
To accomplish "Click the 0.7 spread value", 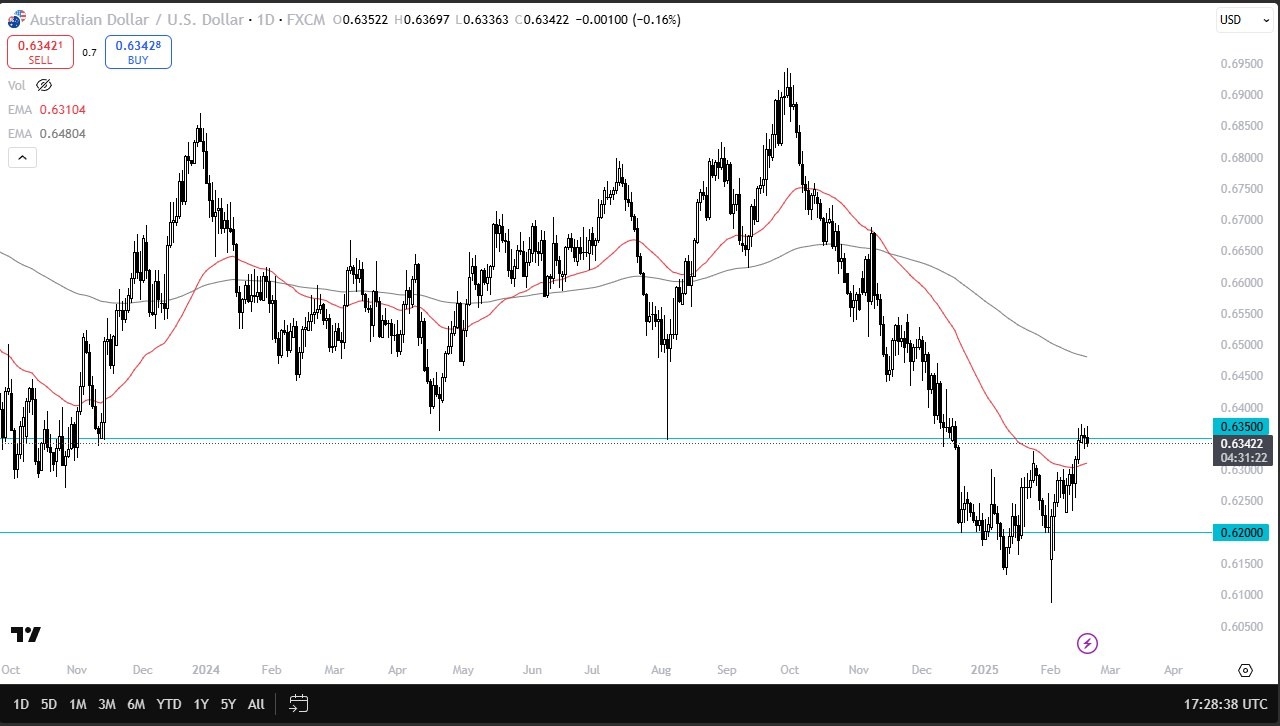I will click(x=89, y=52).
